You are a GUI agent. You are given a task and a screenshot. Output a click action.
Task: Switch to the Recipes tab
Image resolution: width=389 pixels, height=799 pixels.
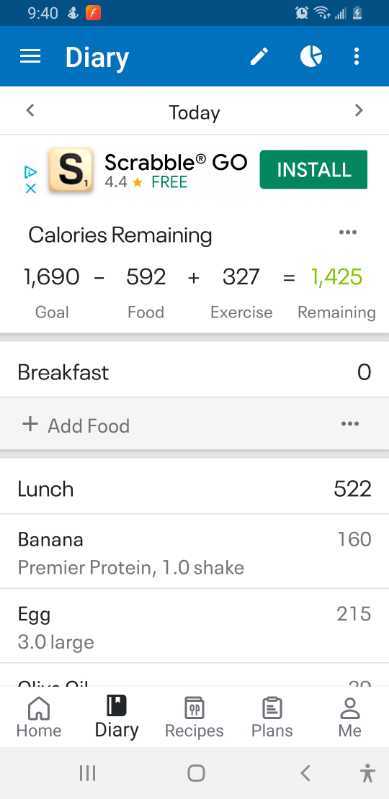[194, 717]
